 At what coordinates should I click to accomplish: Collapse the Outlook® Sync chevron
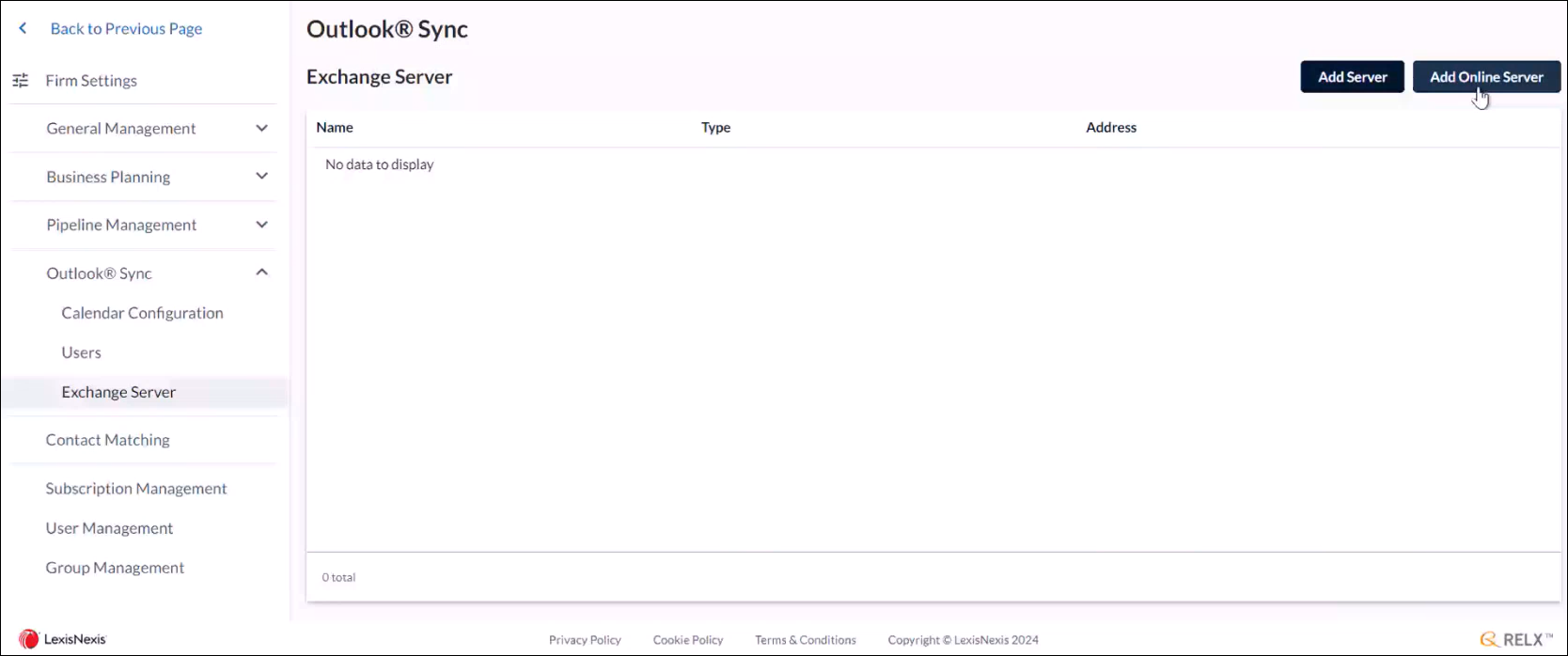tap(262, 273)
